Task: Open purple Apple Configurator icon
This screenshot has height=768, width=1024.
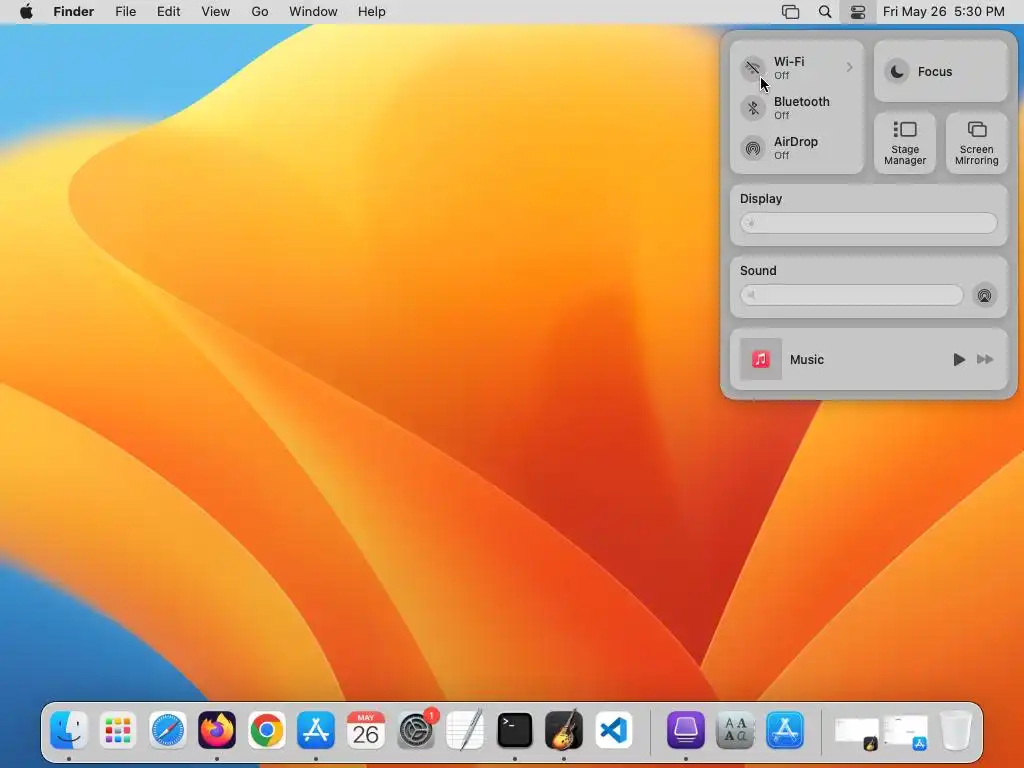Action: coord(686,730)
